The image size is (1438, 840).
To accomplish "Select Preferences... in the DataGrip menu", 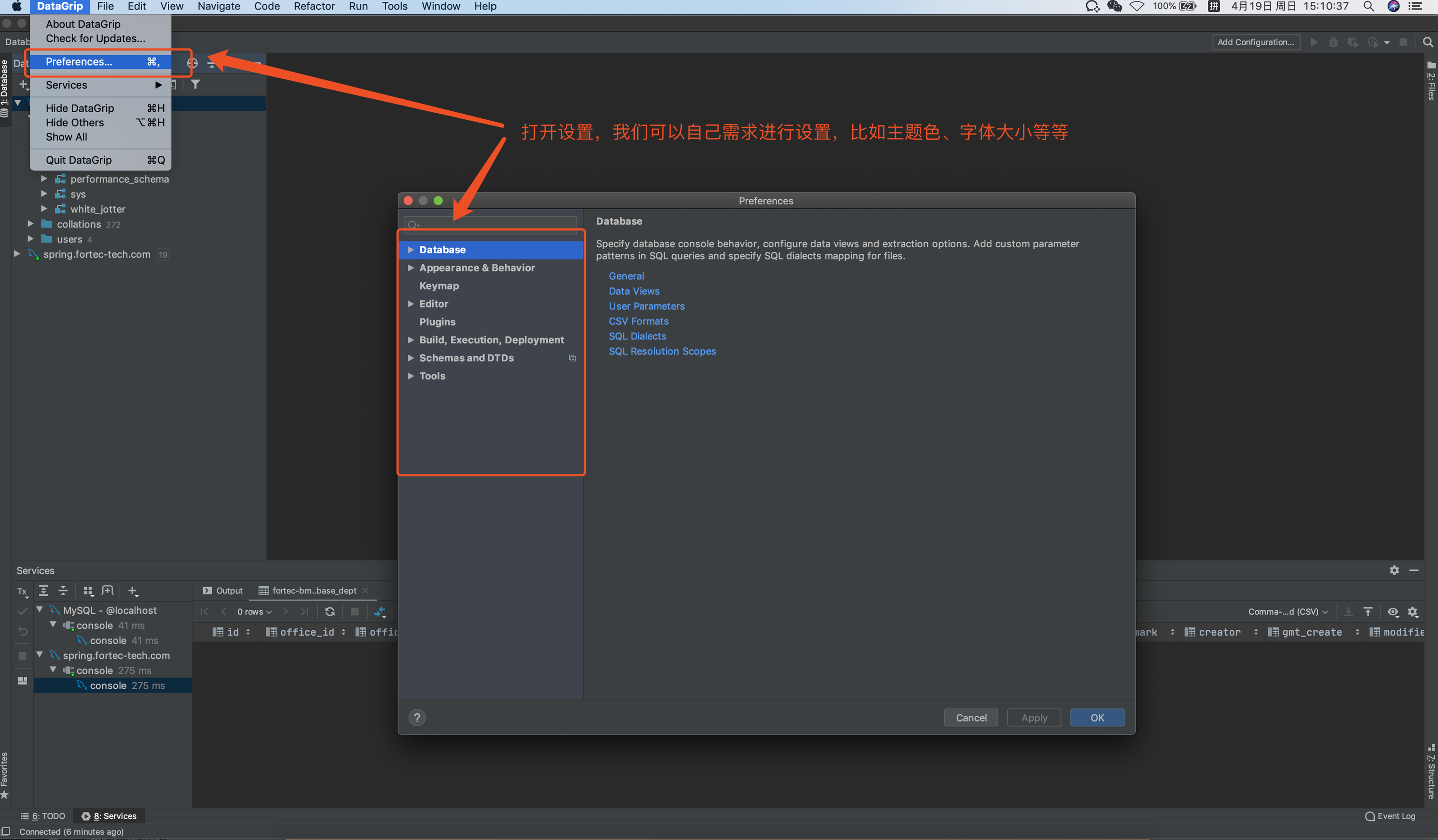I will [100, 62].
